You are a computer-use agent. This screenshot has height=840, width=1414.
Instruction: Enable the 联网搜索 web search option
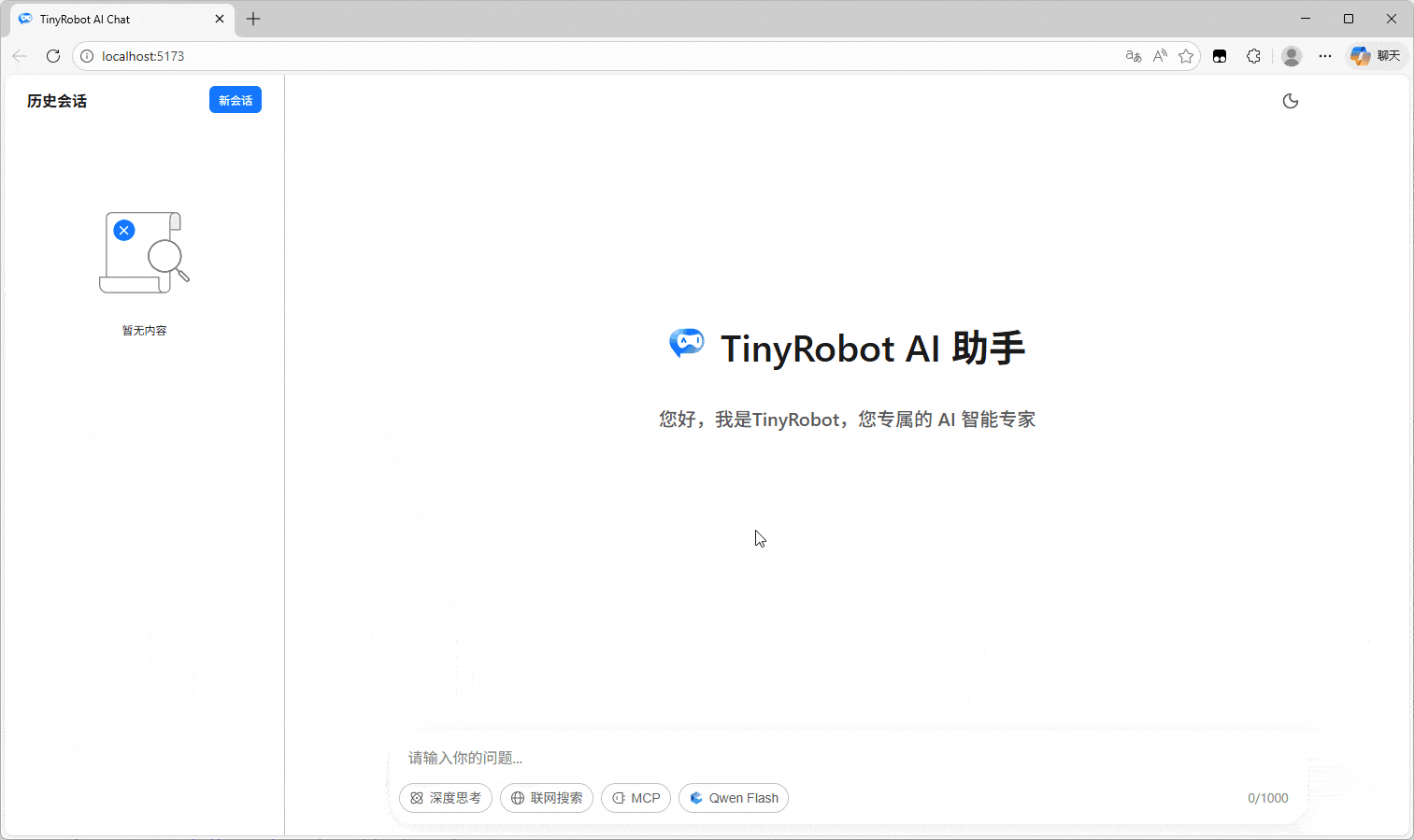point(547,798)
